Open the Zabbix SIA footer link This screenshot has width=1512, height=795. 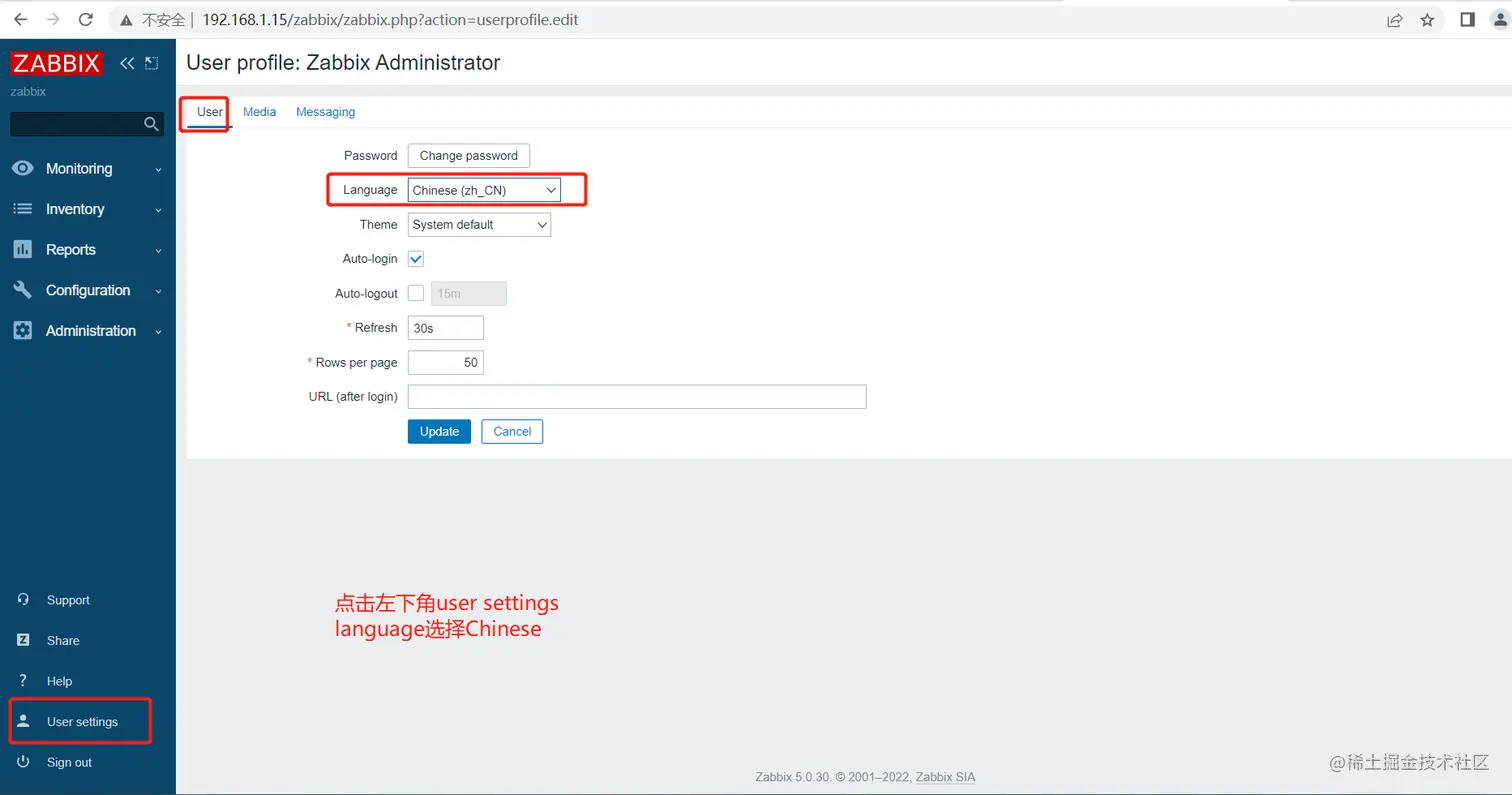pos(946,777)
